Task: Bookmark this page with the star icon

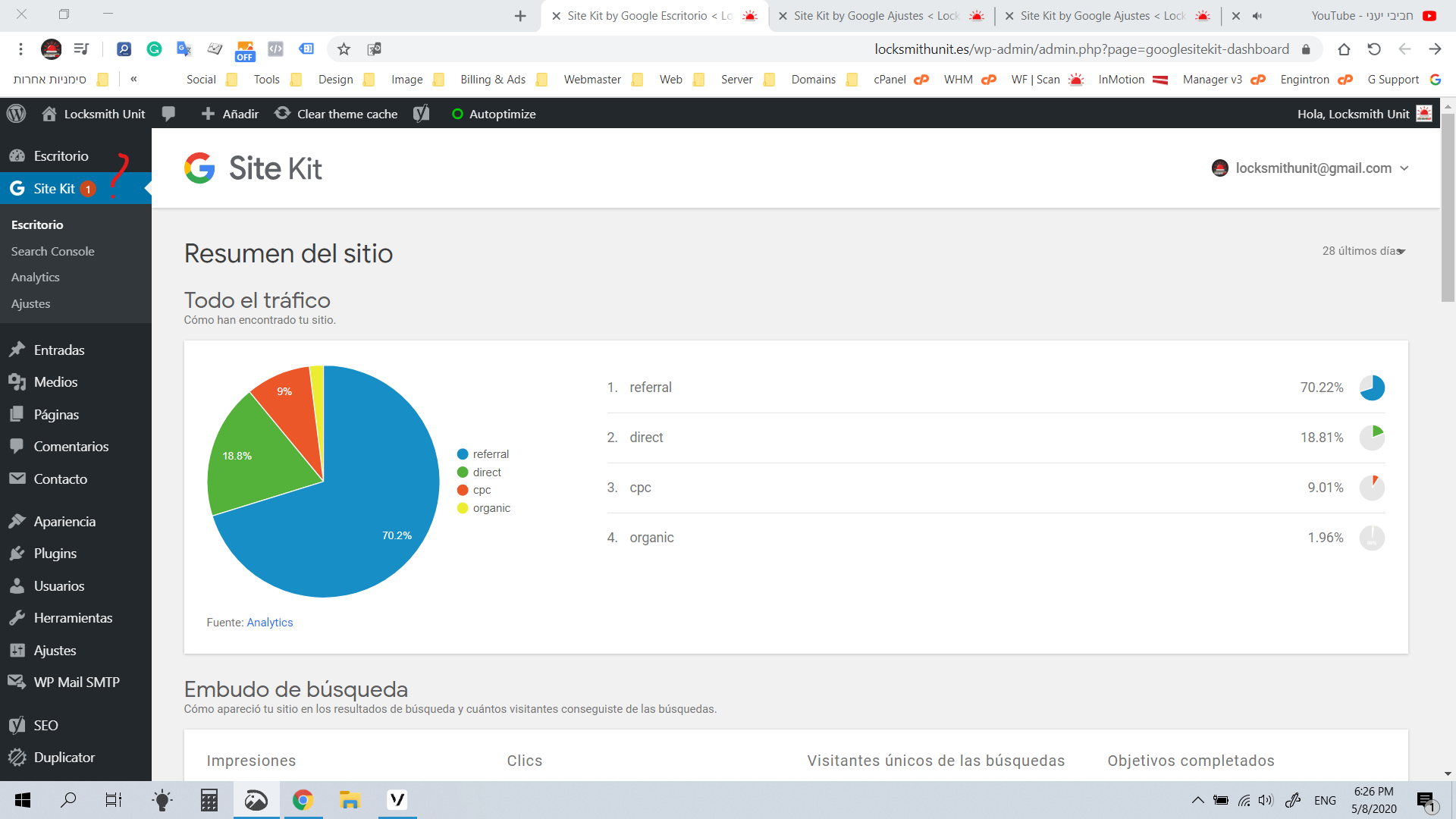Action: 344,49
